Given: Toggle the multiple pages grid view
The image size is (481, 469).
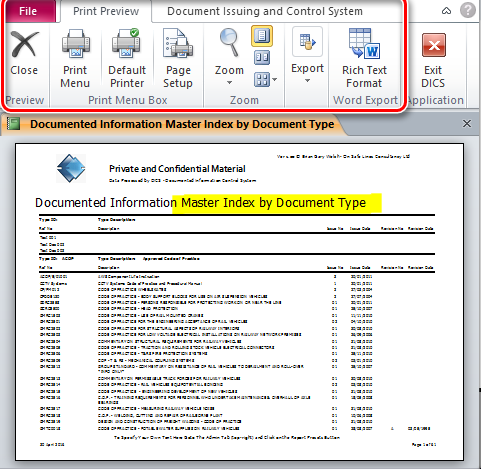Looking at the screenshot, I should [262, 80].
